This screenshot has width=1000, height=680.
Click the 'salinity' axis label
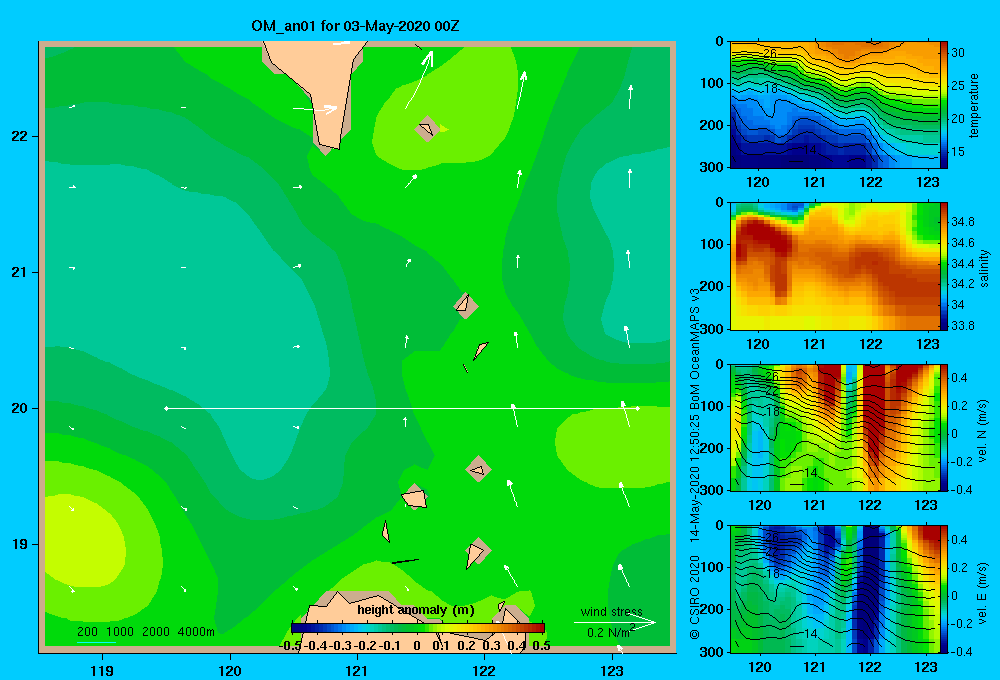click(984, 268)
